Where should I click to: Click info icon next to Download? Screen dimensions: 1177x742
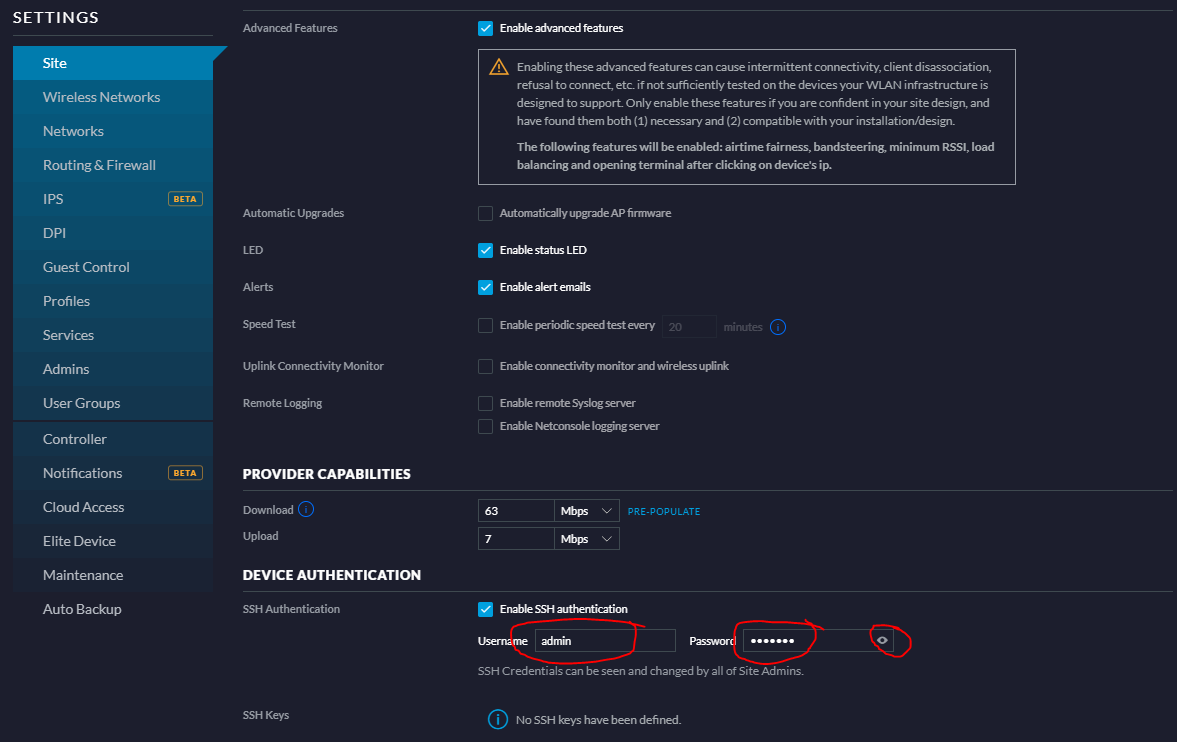[x=306, y=509]
